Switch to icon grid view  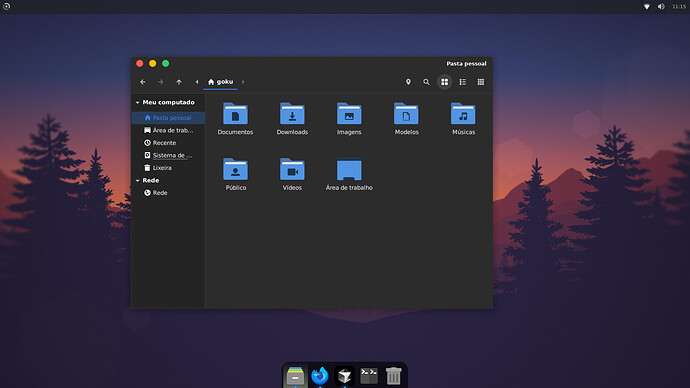click(x=444, y=82)
